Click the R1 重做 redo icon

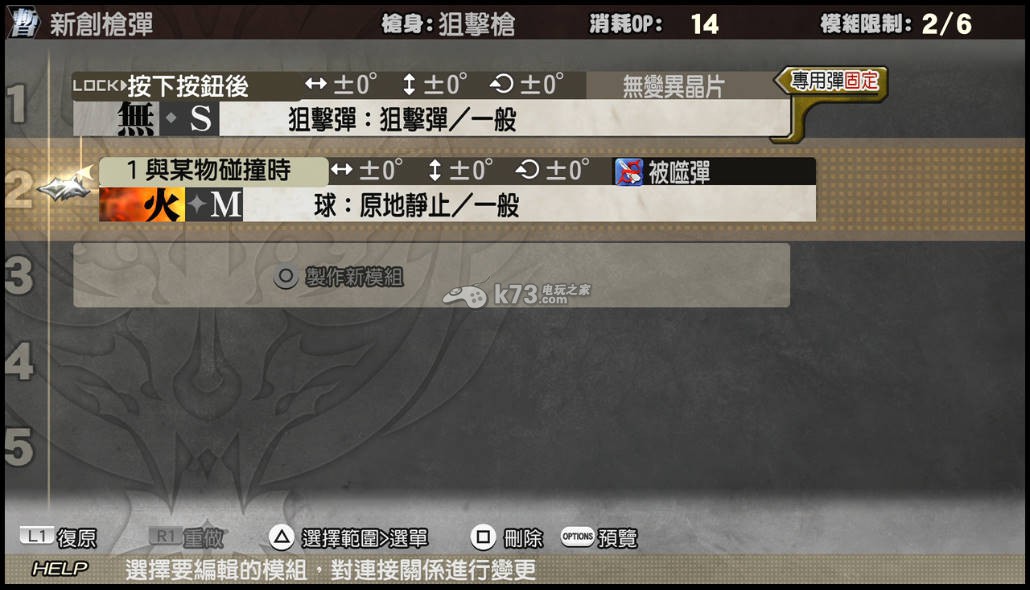(x=165, y=536)
